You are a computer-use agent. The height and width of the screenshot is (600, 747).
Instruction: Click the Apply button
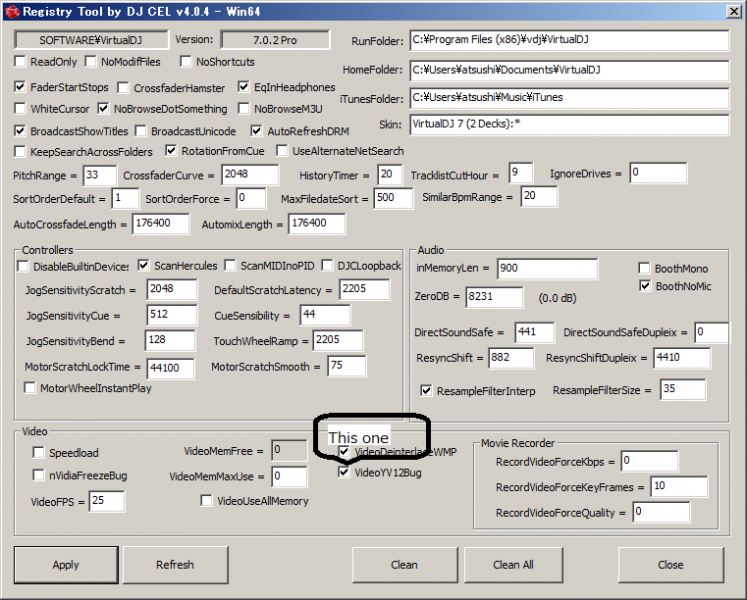(66, 565)
